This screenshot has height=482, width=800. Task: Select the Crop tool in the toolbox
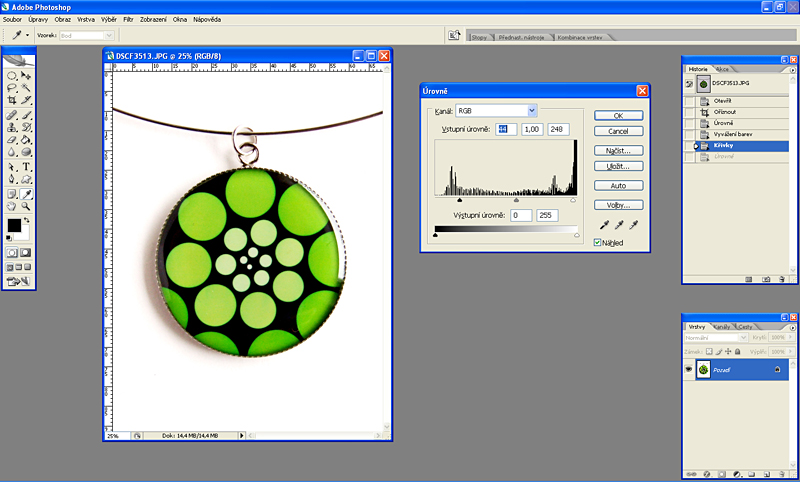coord(12,102)
